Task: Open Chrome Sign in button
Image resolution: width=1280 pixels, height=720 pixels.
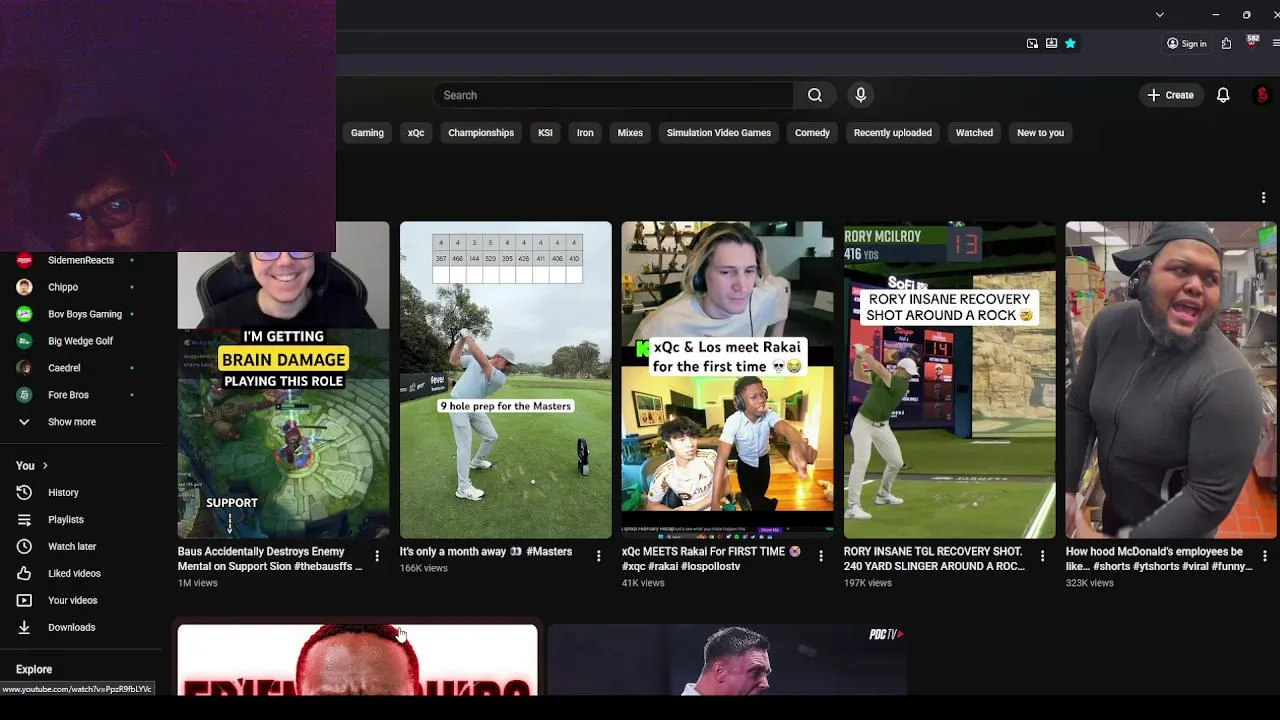Action: tap(1187, 43)
